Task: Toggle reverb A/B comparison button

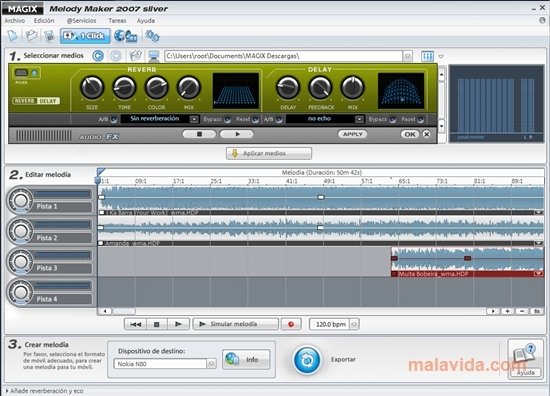Action: point(113,119)
